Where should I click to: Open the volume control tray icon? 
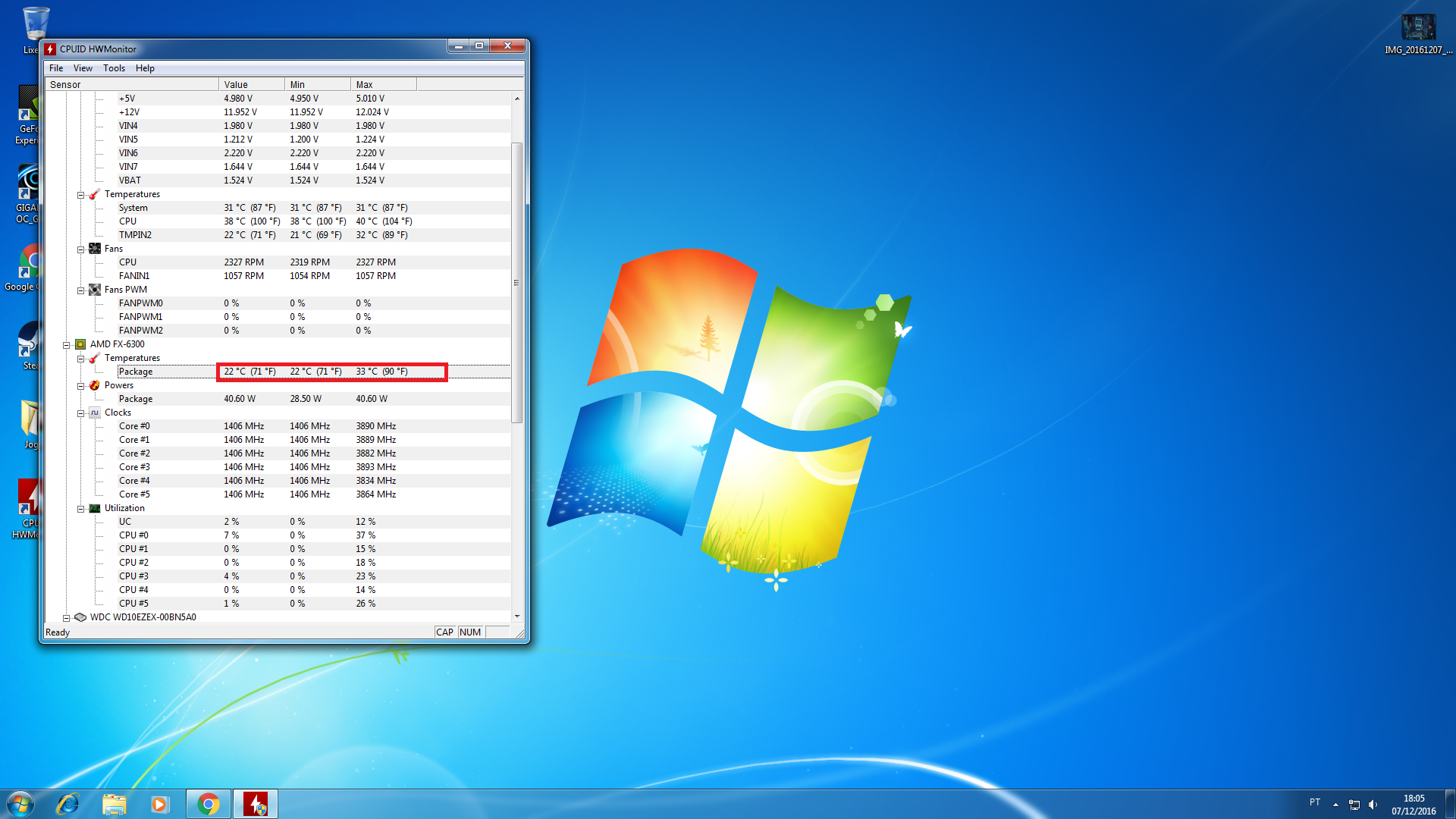point(1373,805)
